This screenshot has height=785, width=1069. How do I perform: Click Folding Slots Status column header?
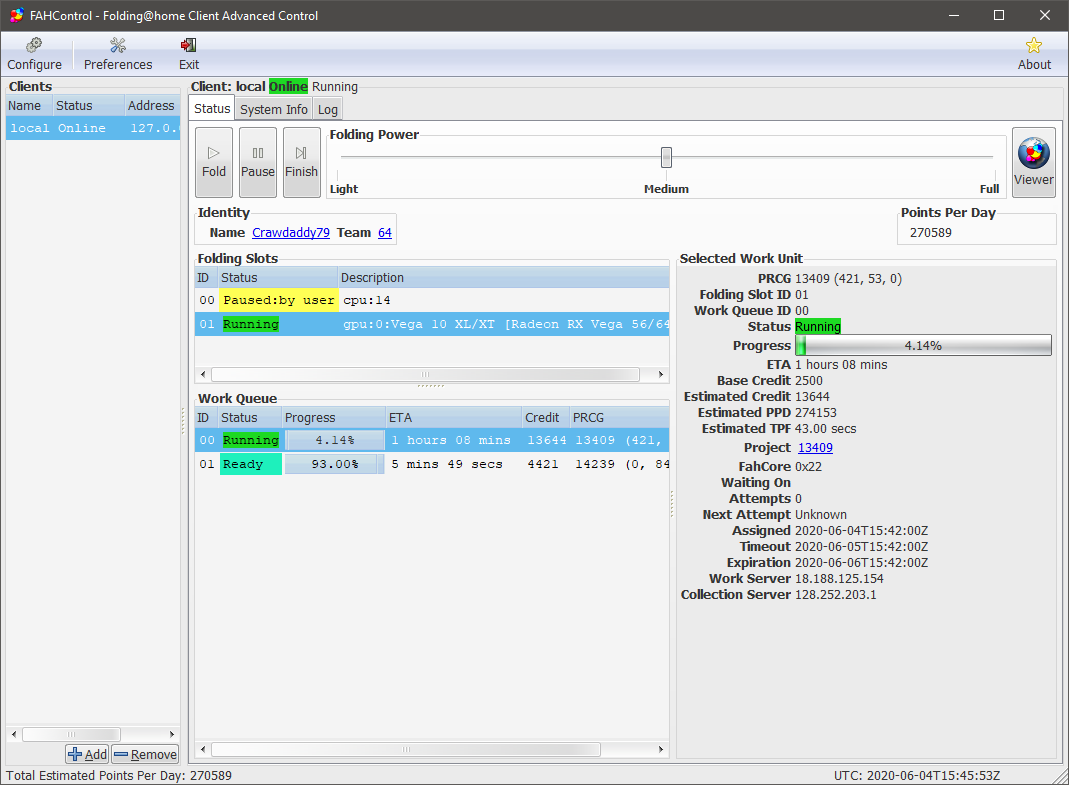(x=277, y=278)
